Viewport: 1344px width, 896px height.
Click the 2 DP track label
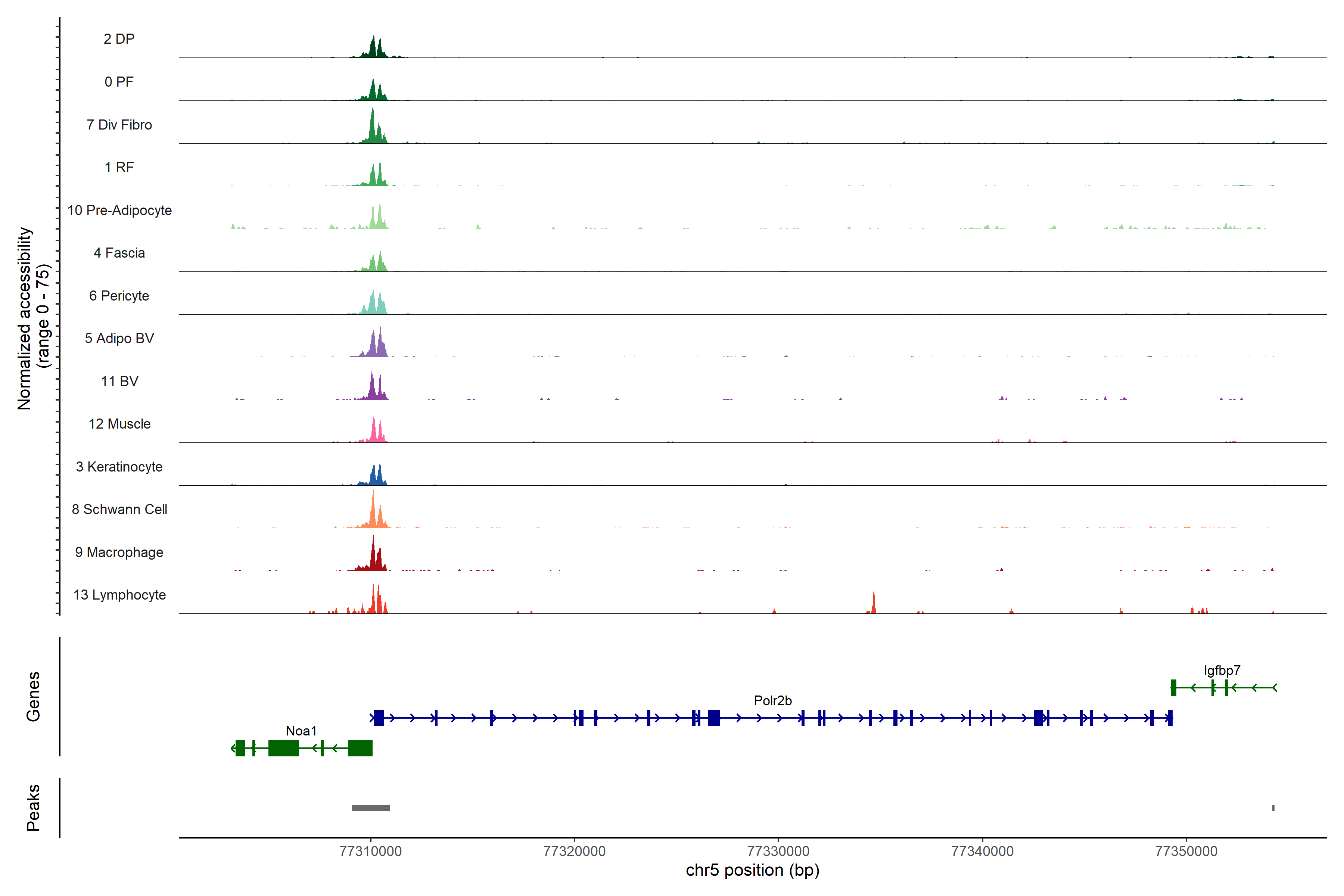click(119, 39)
